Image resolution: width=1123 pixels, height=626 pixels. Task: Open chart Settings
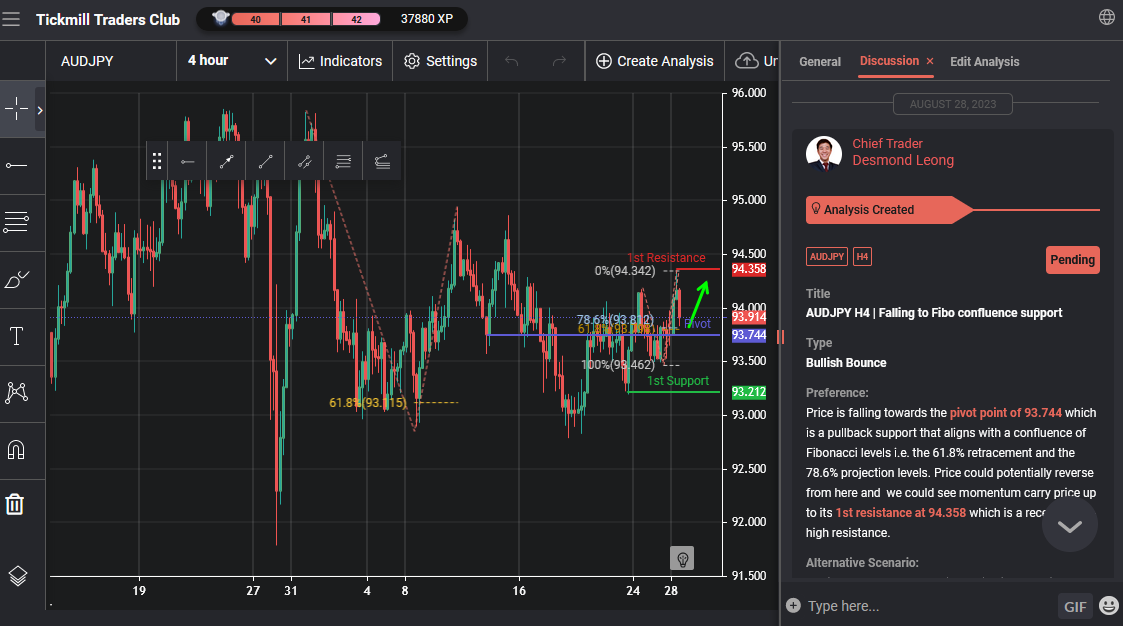(440, 61)
